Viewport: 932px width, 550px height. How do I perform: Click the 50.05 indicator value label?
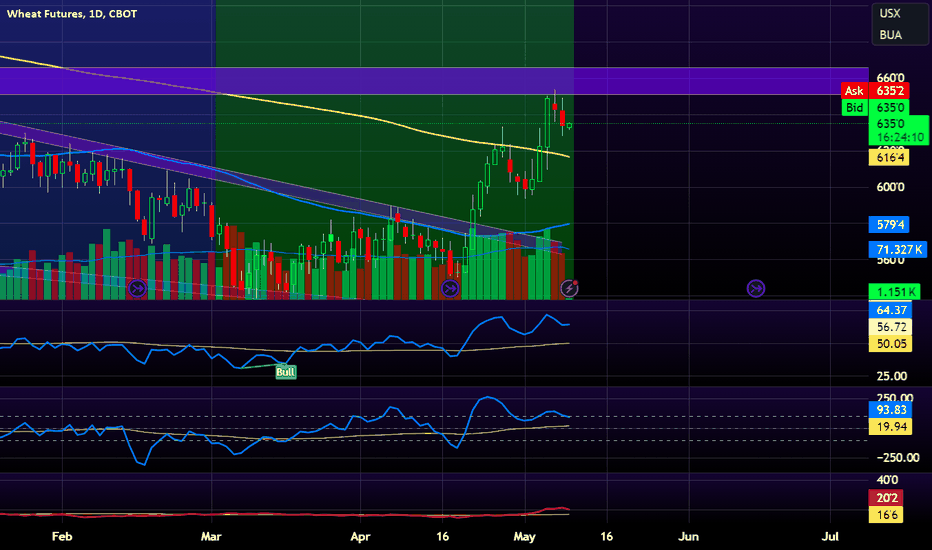pyautogui.click(x=890, y=344)
